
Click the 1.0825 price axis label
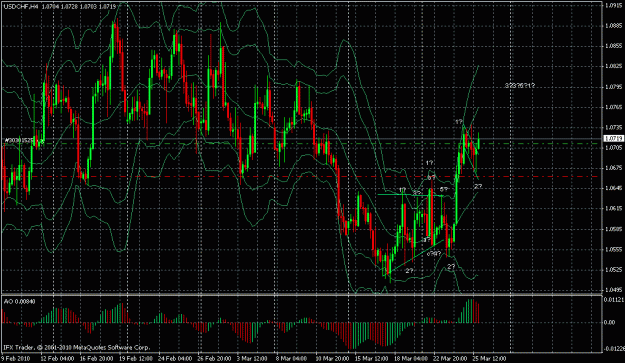point(613,67)
